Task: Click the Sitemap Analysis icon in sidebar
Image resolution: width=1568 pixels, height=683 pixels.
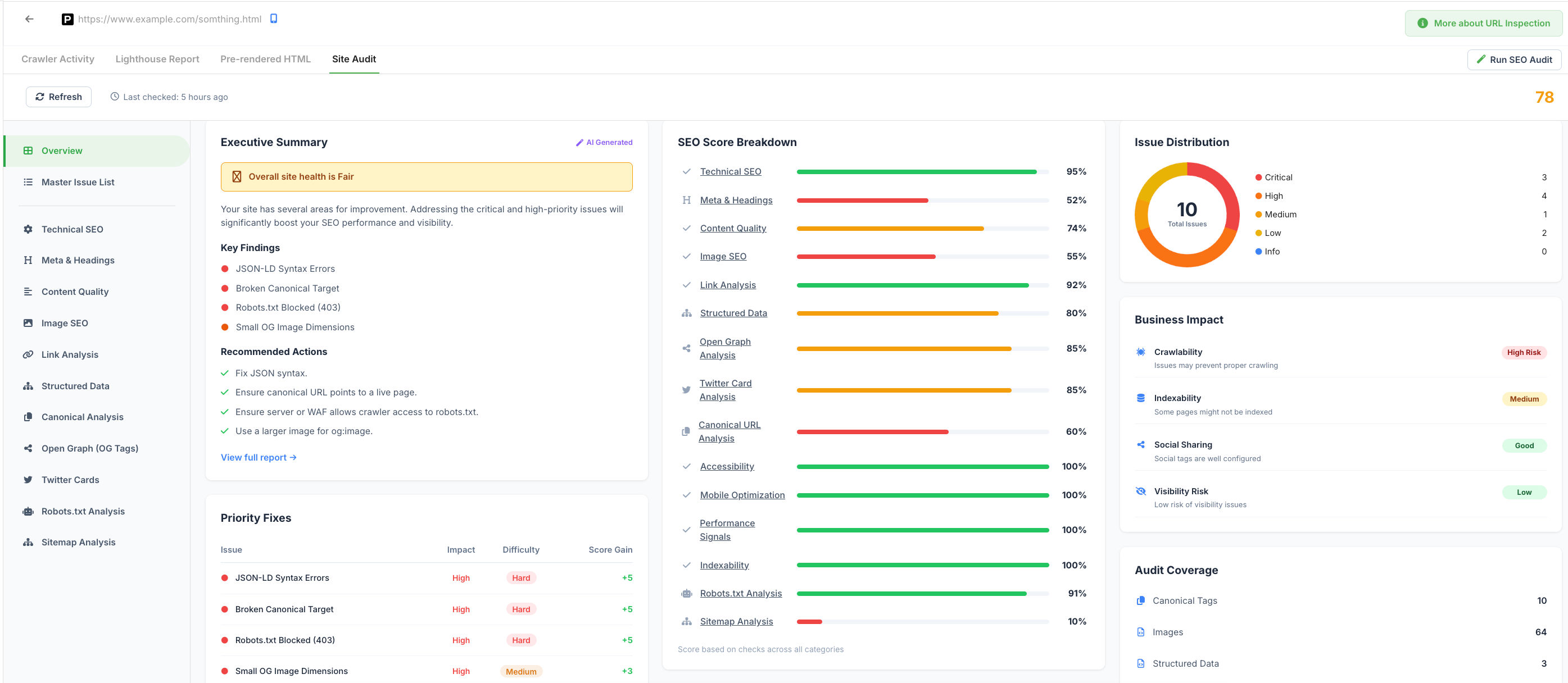Action: coord(28,543)
